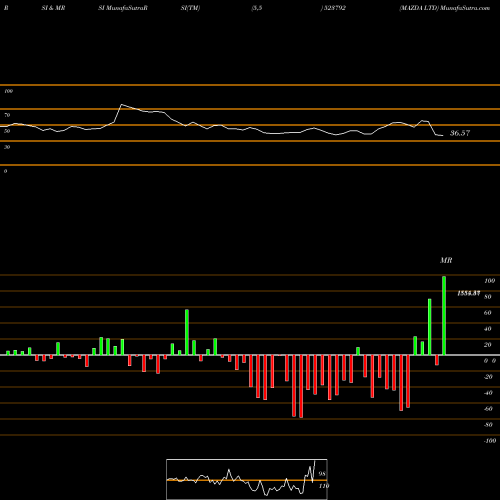The image size is (500, 500).
Task: Click the RSI axis label 100
Action: coord(8,91)
